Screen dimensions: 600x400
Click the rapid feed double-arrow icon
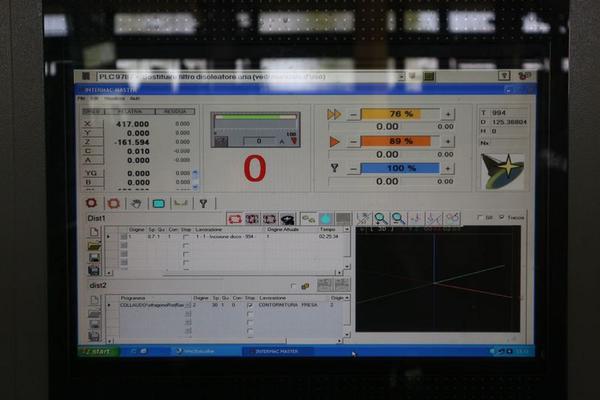coord(334,114)
